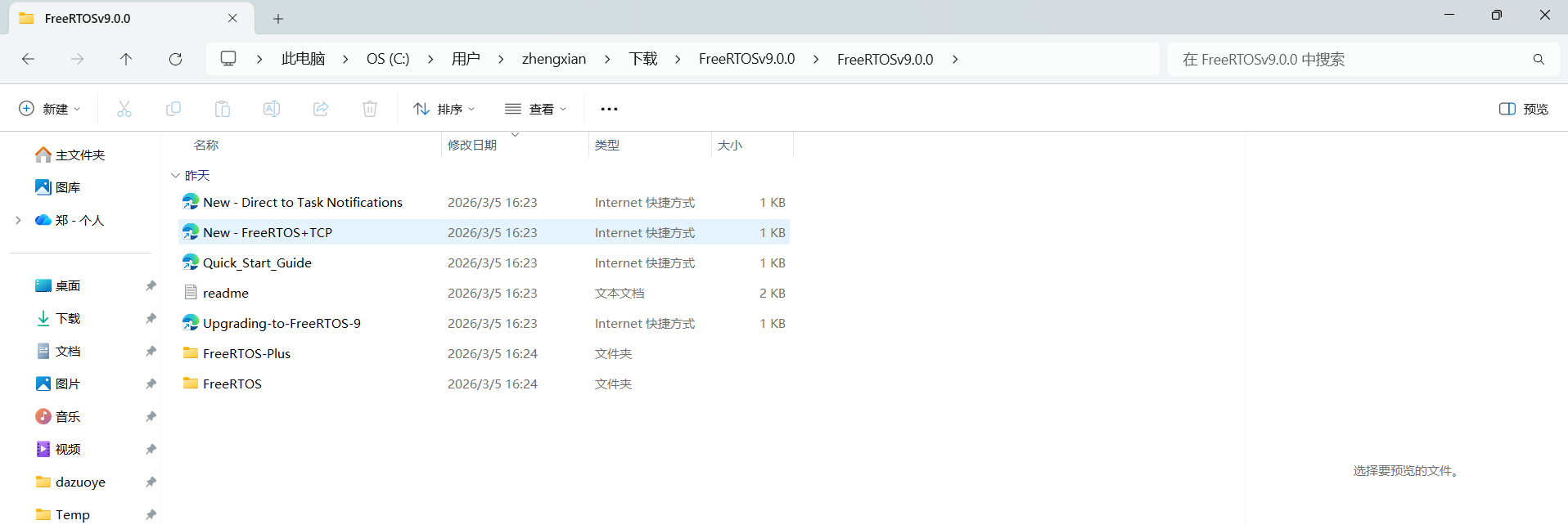Navigate to 下载 in breadcrumb
1568x525 pixels.
click(643, 59)
